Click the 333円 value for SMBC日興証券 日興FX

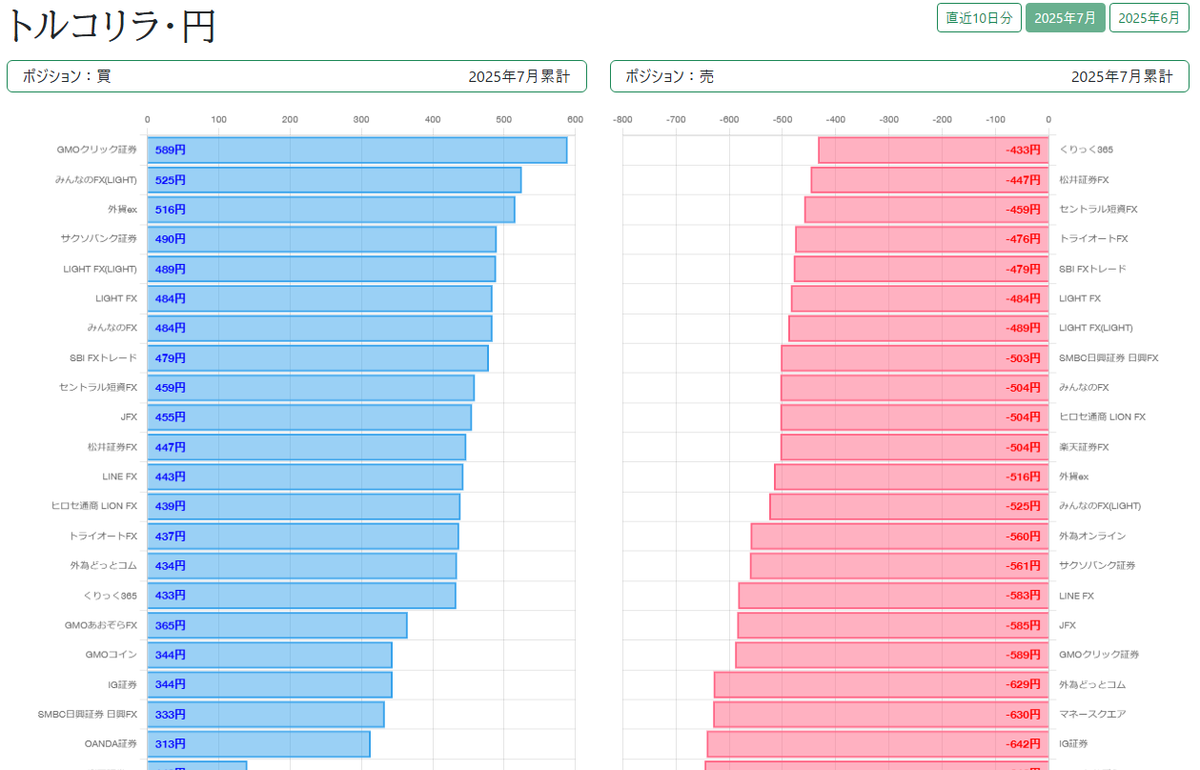[x=170, y=714]
